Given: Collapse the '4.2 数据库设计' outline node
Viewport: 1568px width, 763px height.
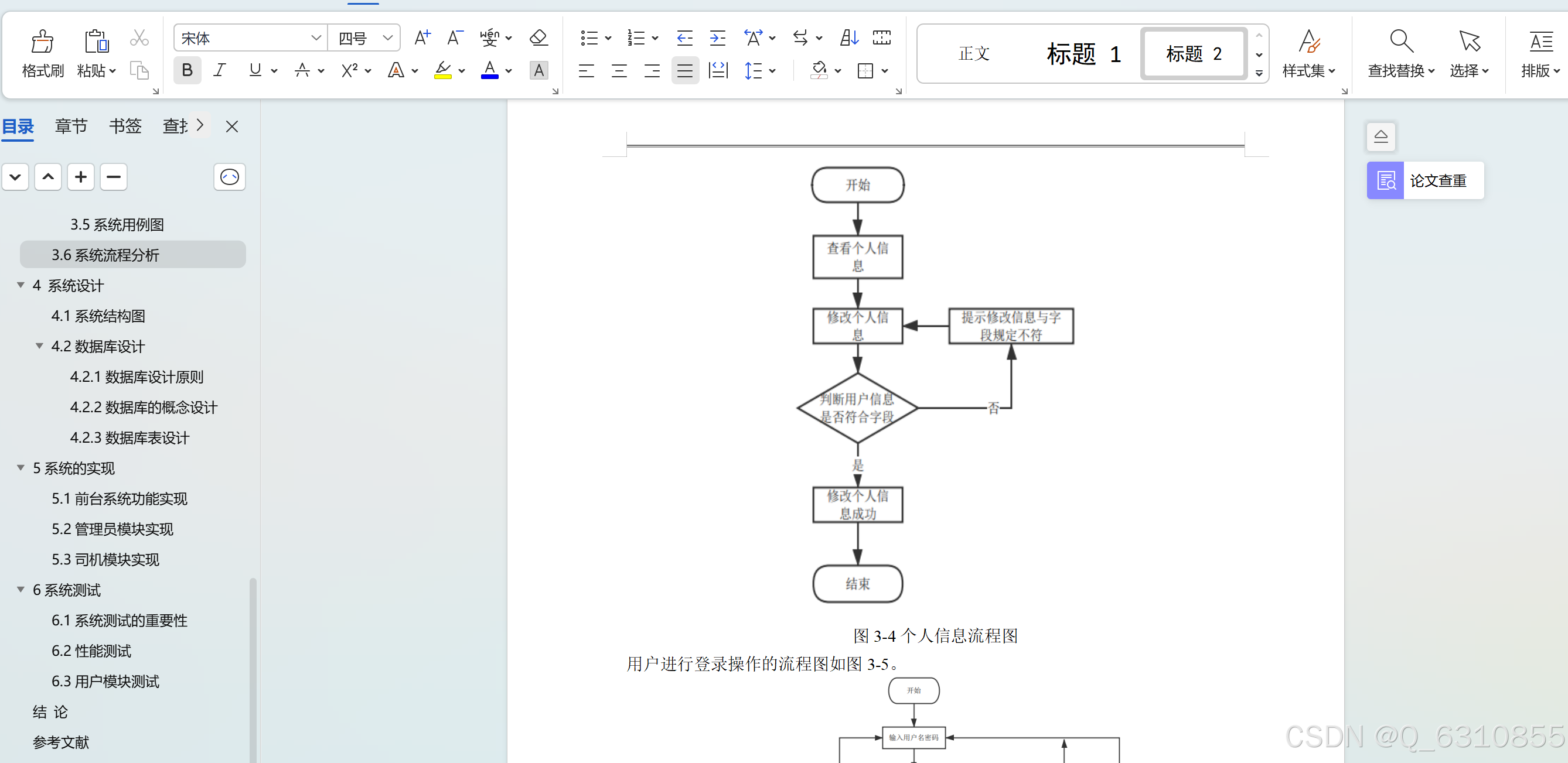Looking at the screenshot, I should point(40,345).
